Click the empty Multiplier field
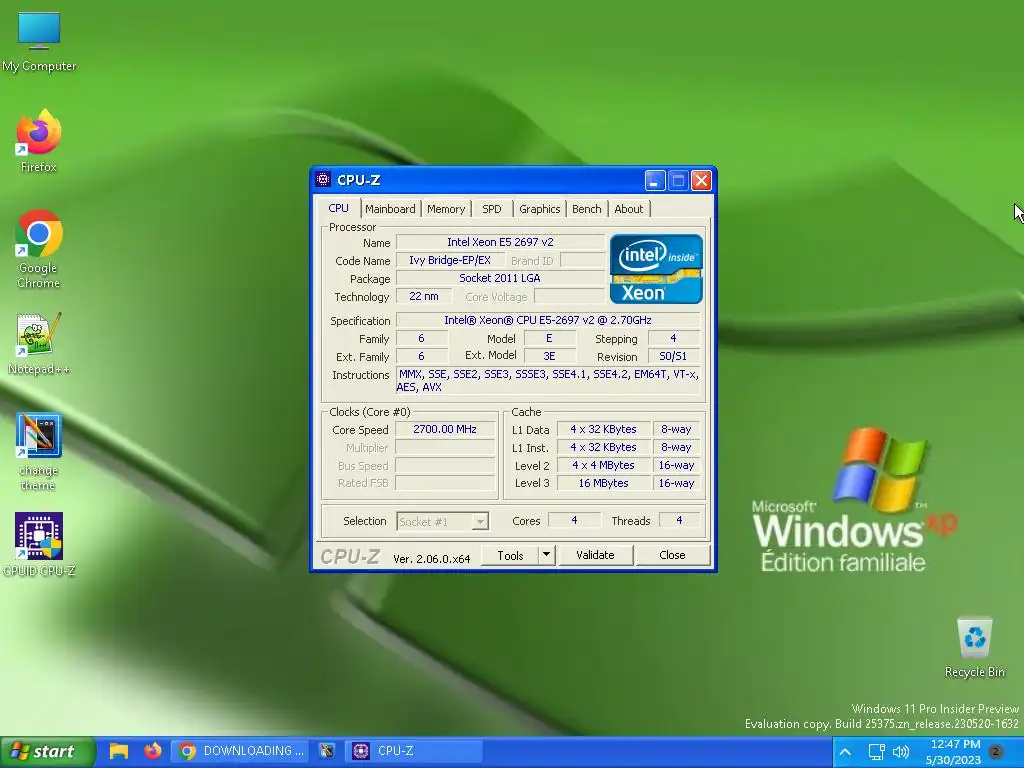 point(445,447)
